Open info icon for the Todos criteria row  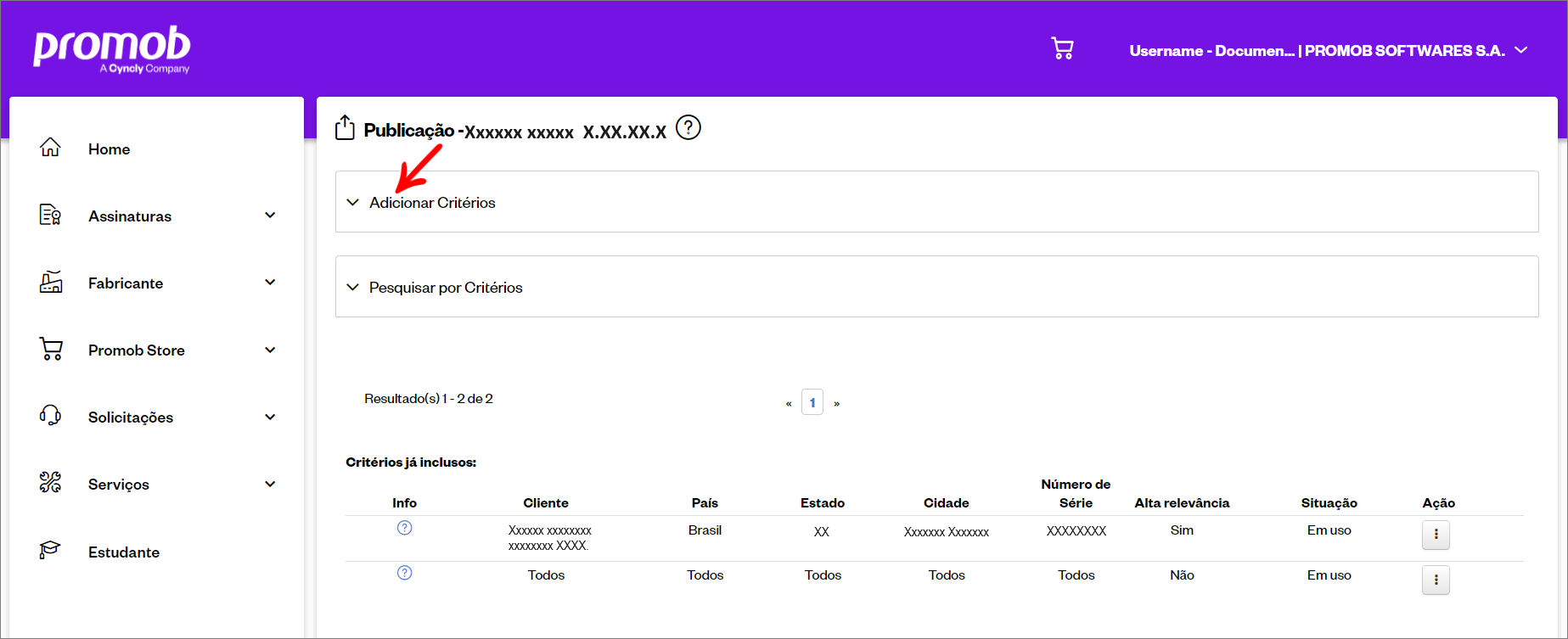(x=405, y=573)
